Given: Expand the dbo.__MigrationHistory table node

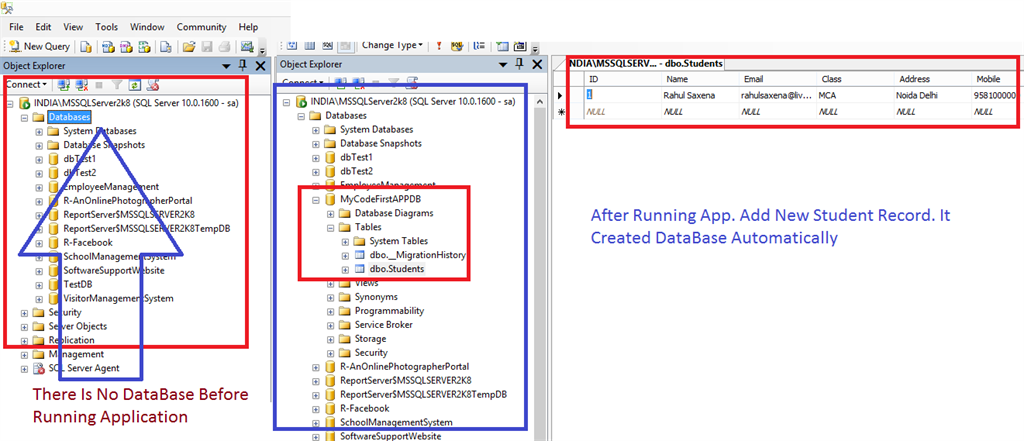Looking at the screenshot, I should 345,255.
